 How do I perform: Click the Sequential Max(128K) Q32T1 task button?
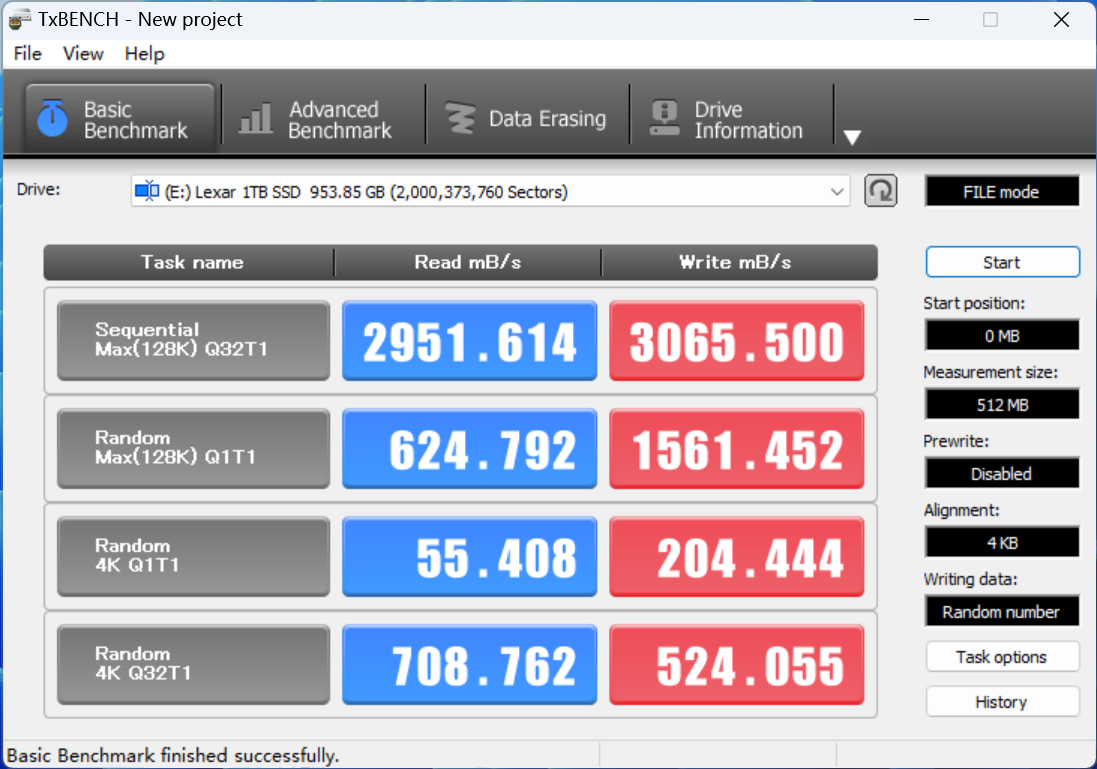click(193, 341)
